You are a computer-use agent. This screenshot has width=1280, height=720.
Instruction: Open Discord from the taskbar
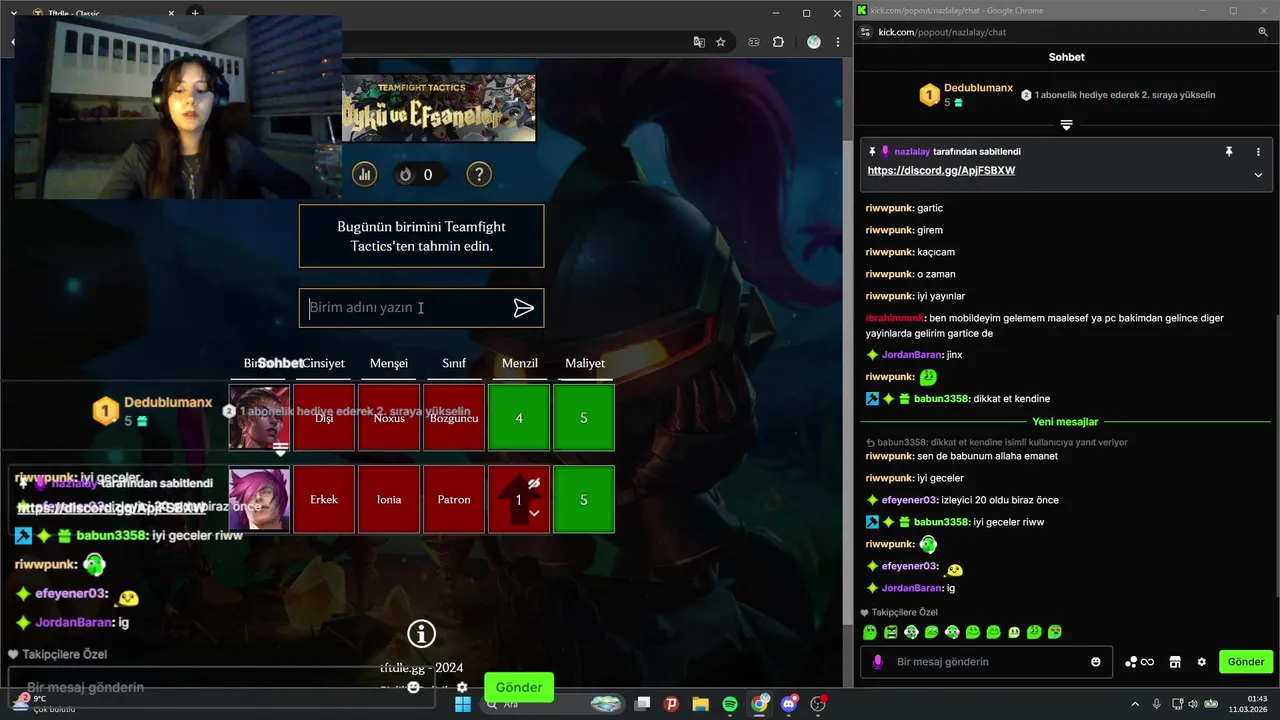click(789, 704)
